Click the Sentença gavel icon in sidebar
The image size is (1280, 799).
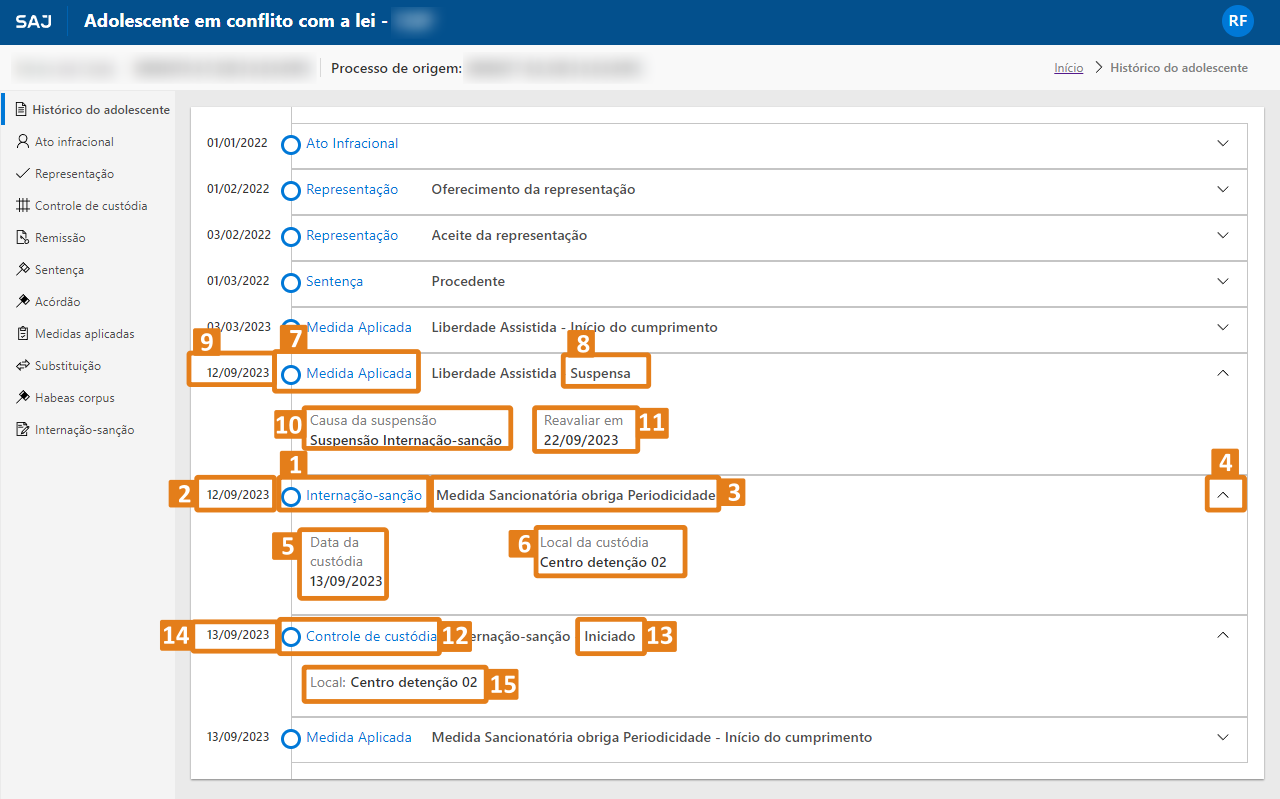(23, 270)
